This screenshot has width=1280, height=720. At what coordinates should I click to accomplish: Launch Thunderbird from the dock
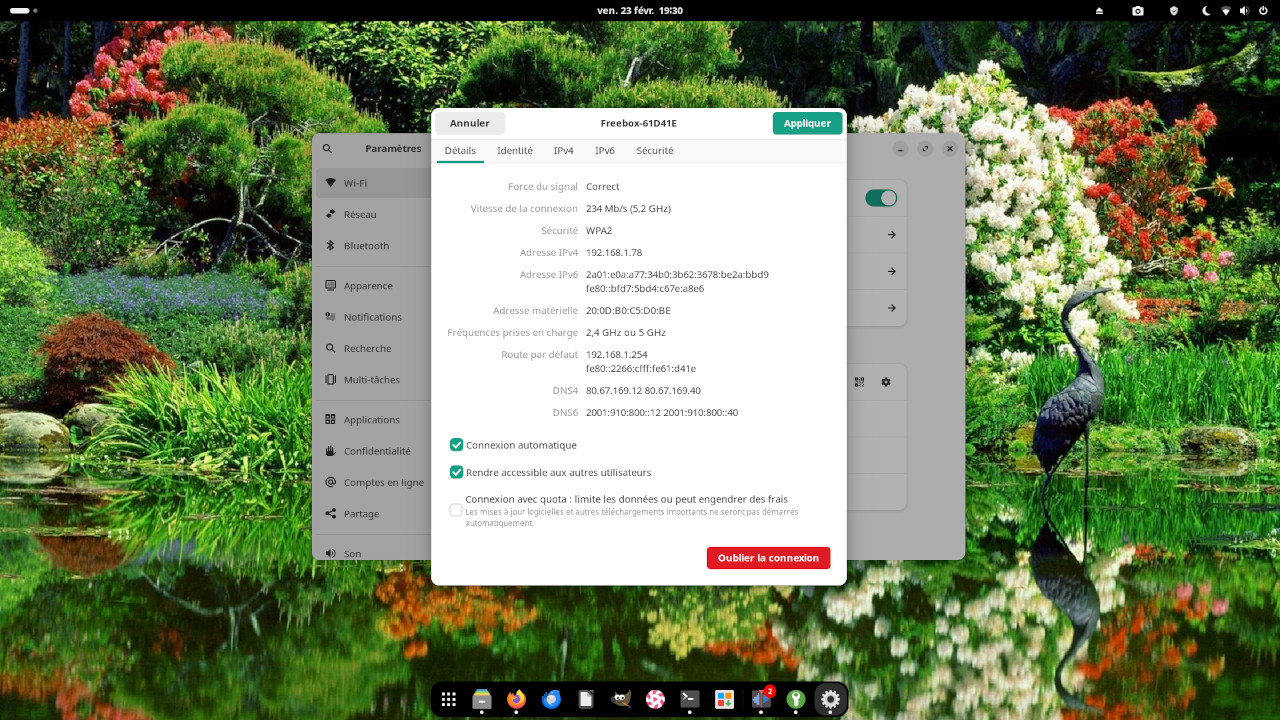tap(552, 700)
